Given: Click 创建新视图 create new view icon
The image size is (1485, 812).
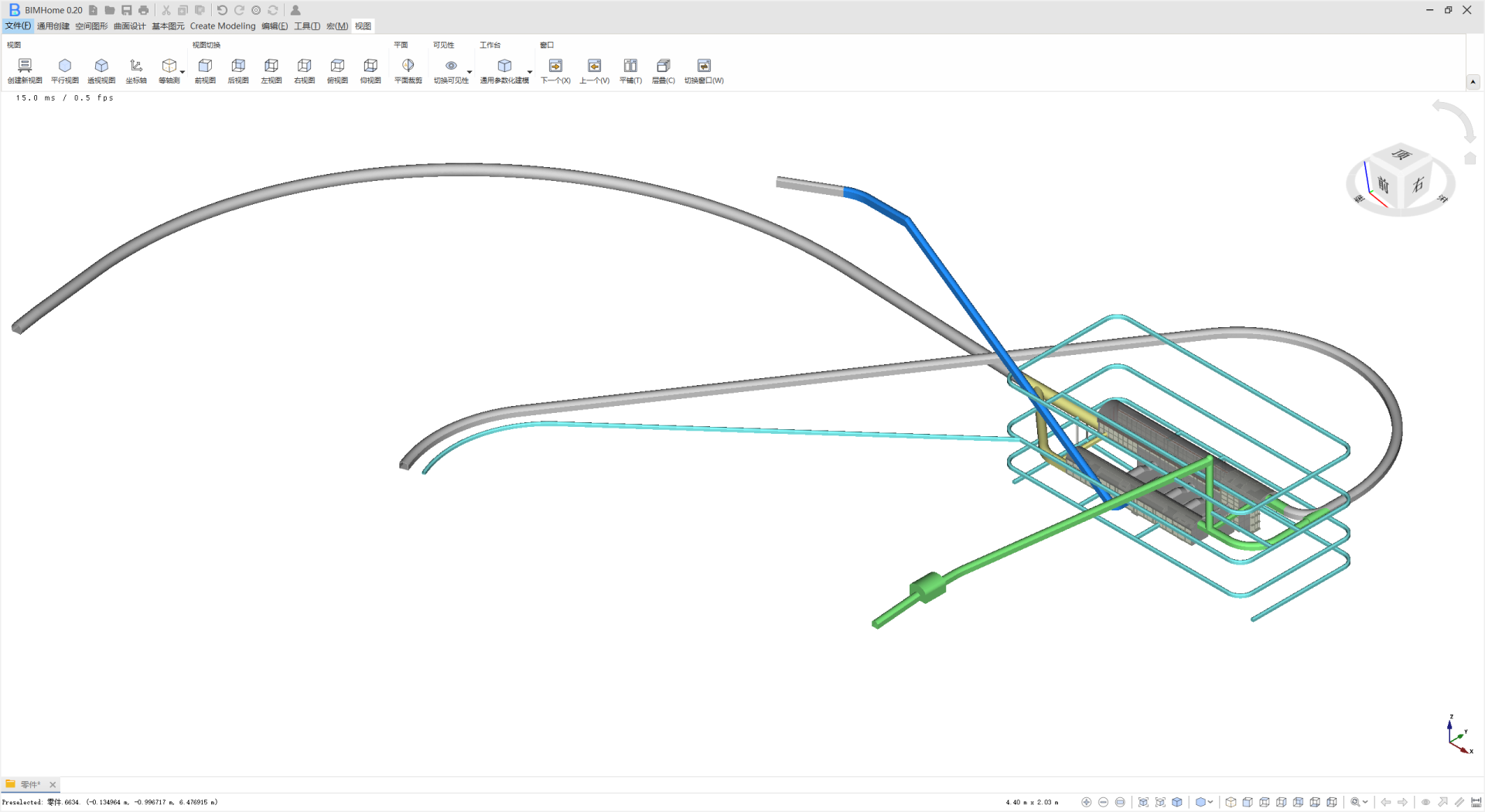Looking at the screenshot, I should (x=25, y=67).
